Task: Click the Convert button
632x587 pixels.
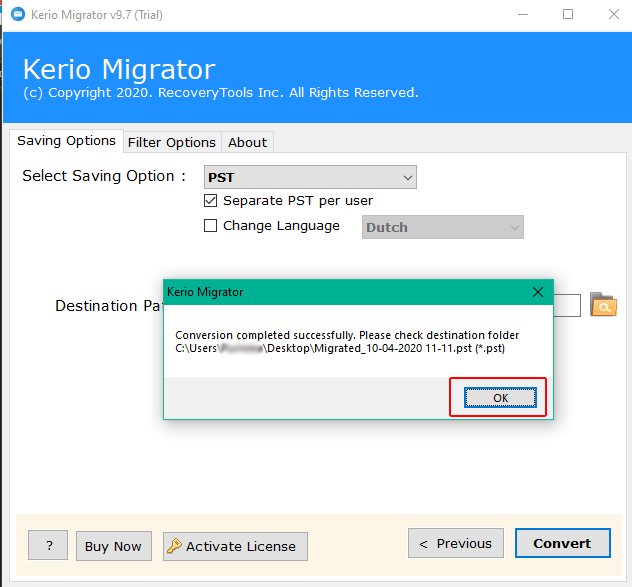Action: (x=561, y=543)
